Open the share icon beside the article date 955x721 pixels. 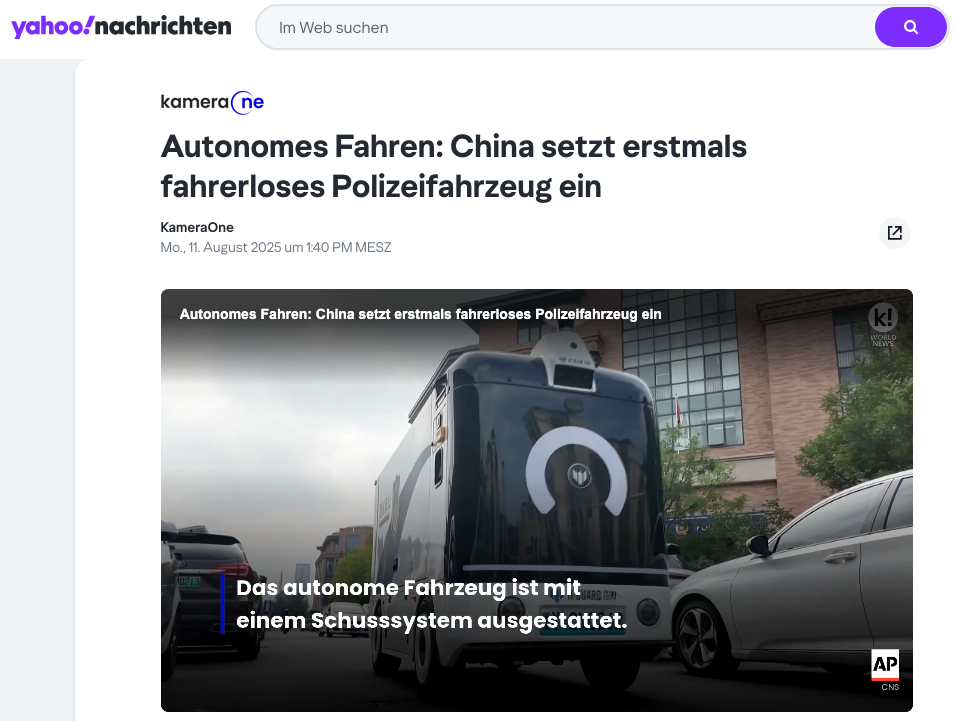point(895,233)
